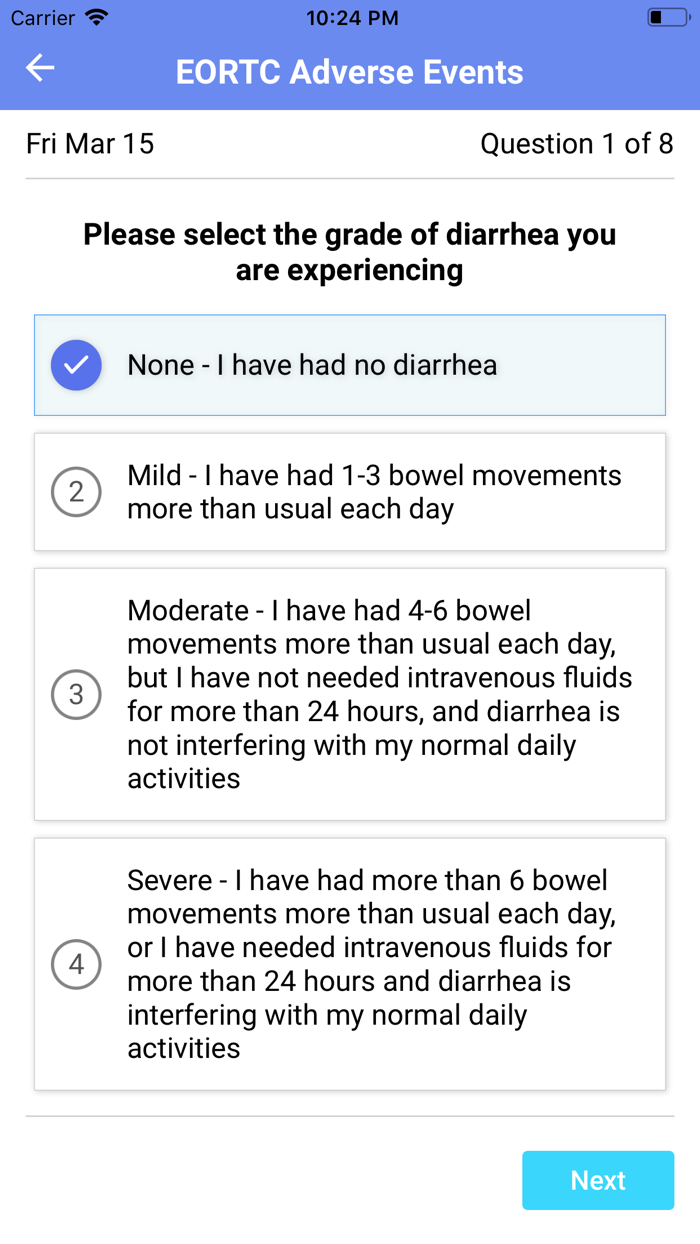The image size is (700, 1244).
Task: Tap the diarrhea grade question heading
Action: pyautogui.click(x=350, y=252)
